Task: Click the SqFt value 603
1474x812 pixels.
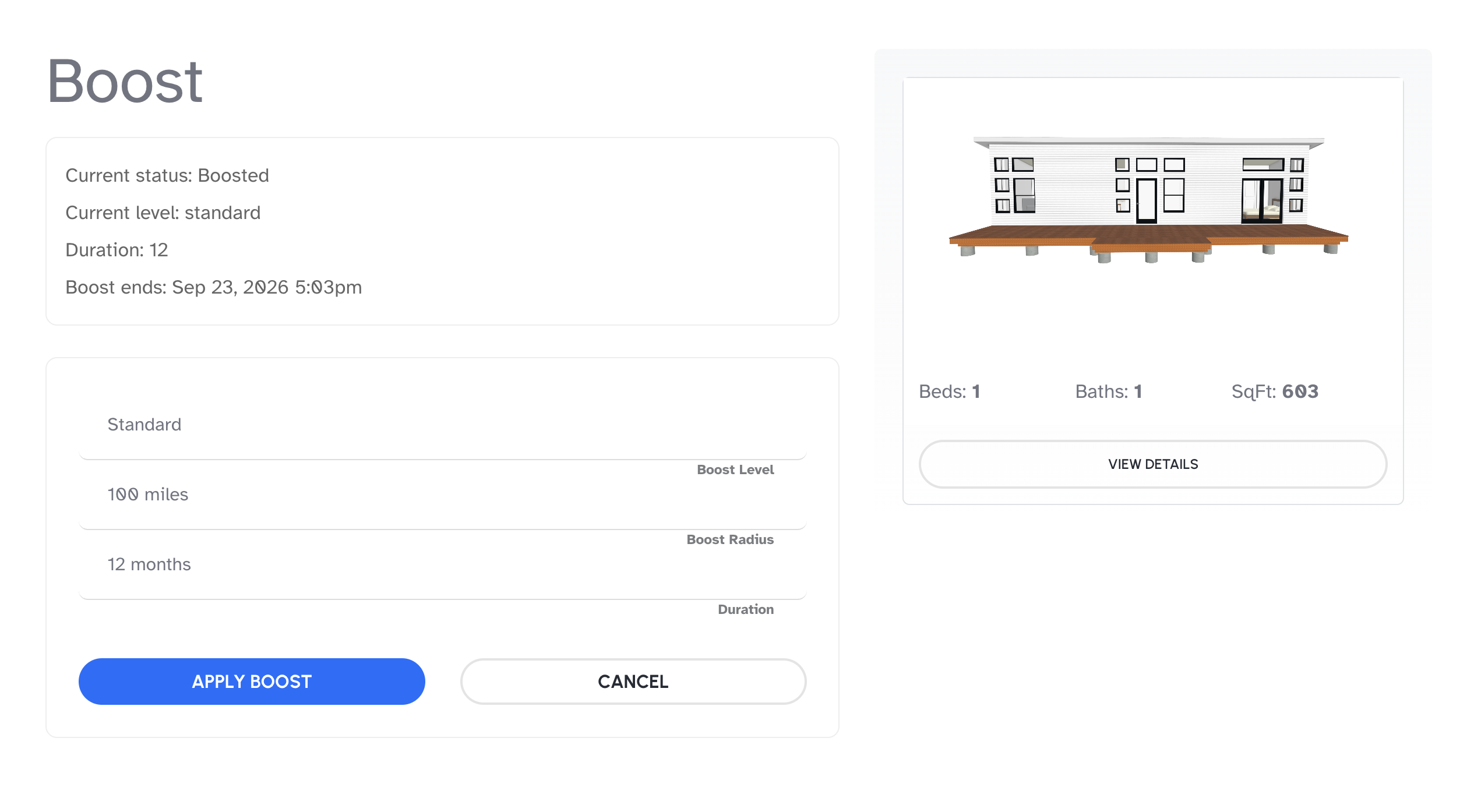Action: coord(1300,391)
